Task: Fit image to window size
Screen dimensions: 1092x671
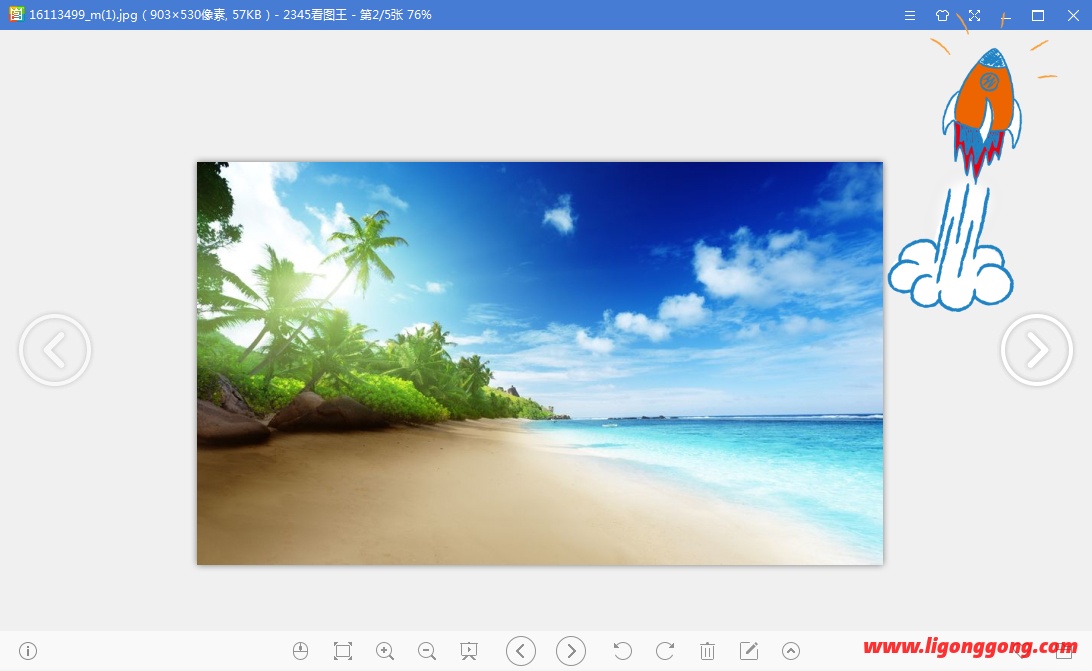Action: click(x=343, y=651)
